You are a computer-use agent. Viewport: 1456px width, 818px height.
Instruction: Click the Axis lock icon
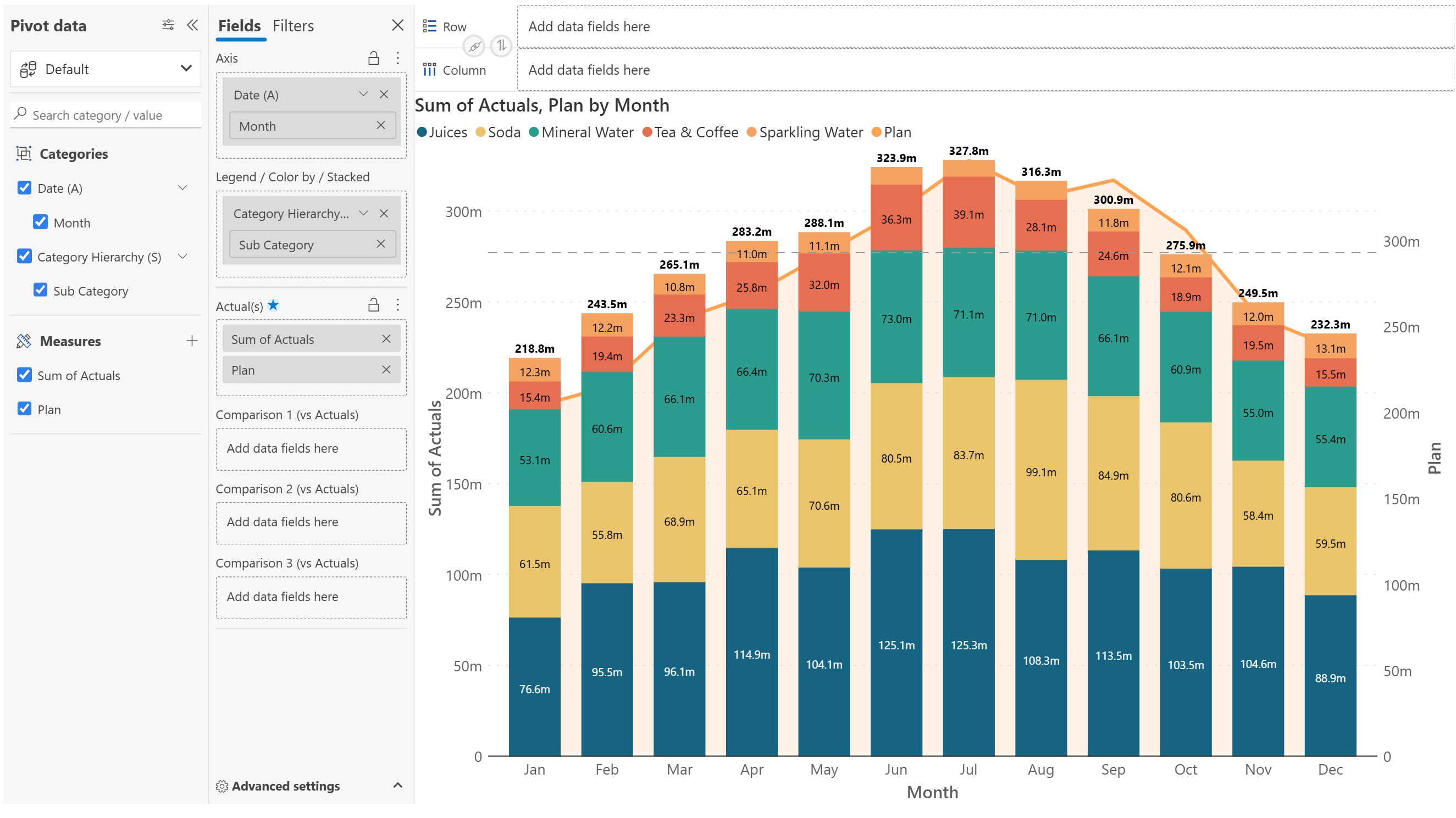[x=374, y=58]
